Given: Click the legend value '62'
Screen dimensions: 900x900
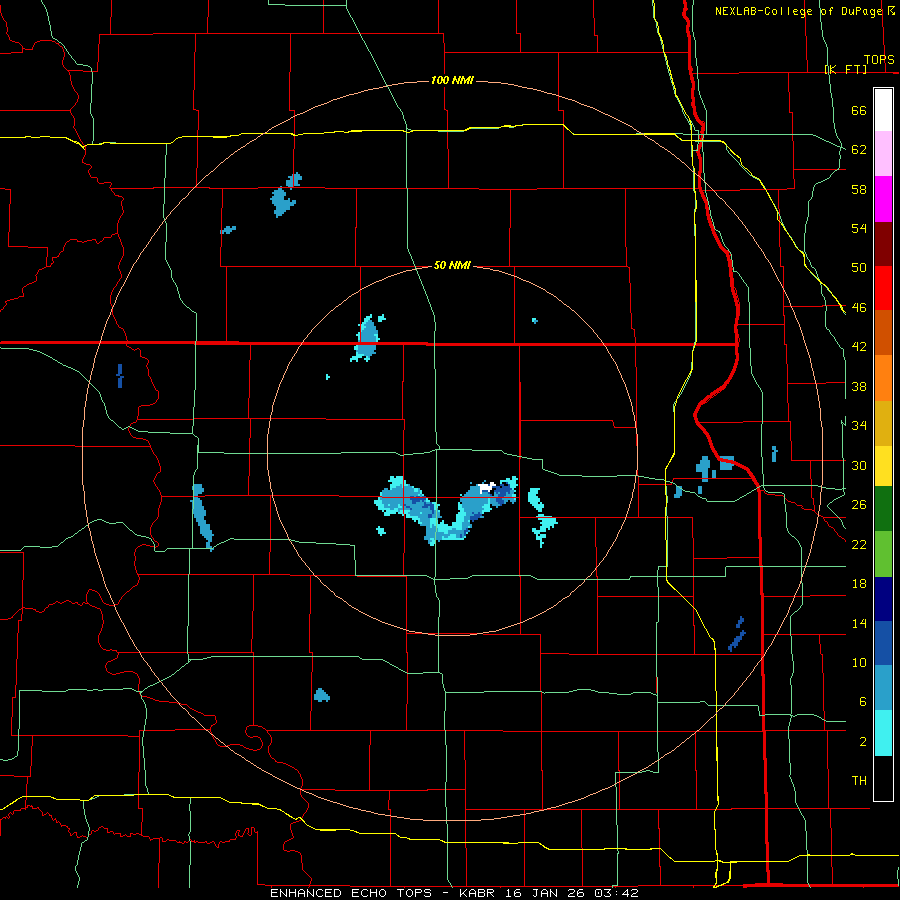Looking at the screenshot, I should 859,150.
